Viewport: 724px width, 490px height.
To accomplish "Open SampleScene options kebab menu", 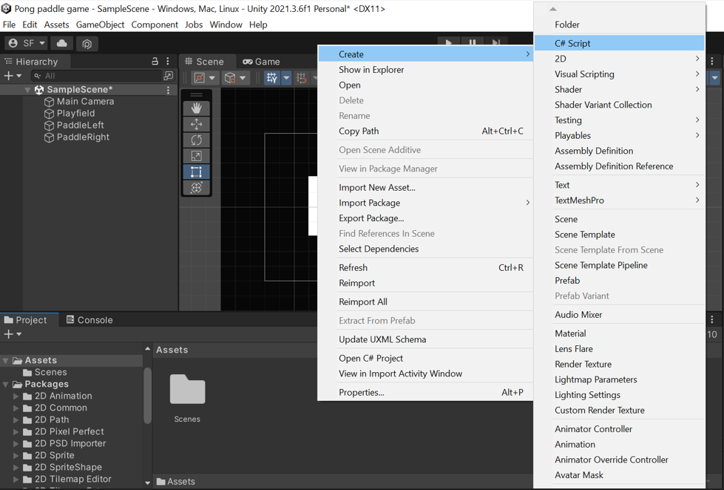I will click(168, 90).
